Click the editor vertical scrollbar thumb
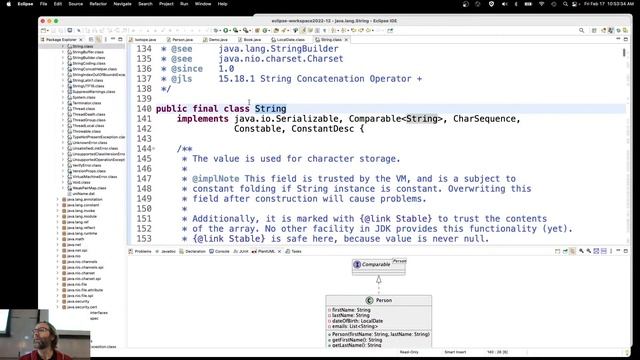This screenshot has width=640, height=360. pyautogui.click(x=624, y=53)
